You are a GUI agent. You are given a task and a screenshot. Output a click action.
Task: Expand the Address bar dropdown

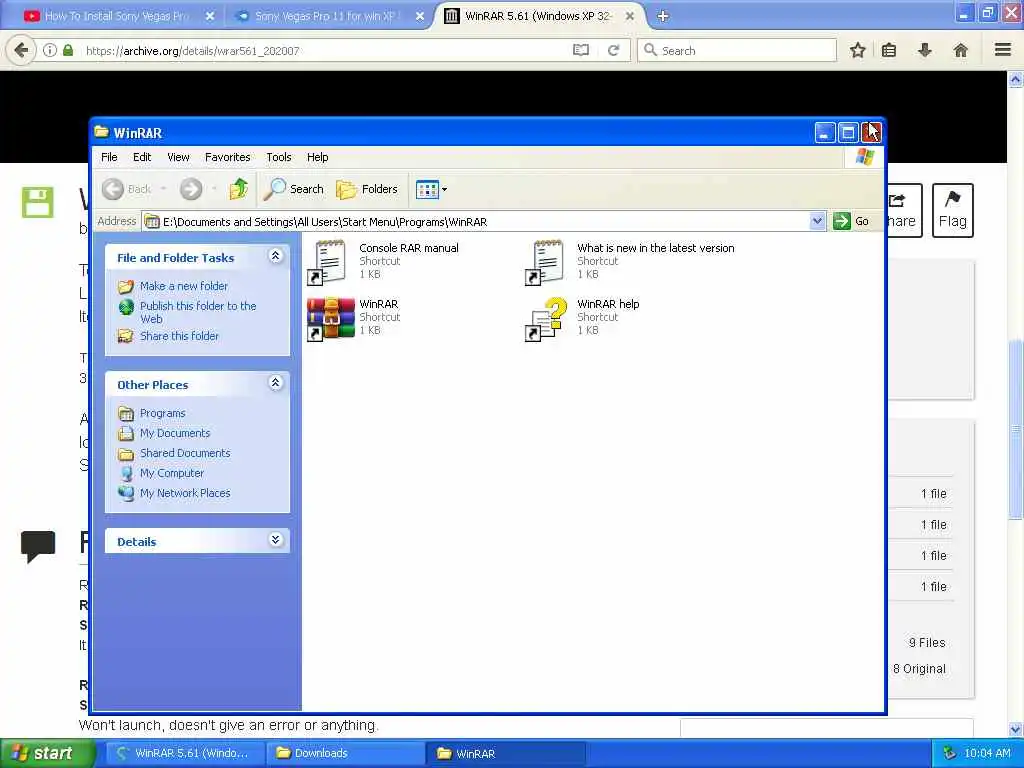[x=817, y=221]
